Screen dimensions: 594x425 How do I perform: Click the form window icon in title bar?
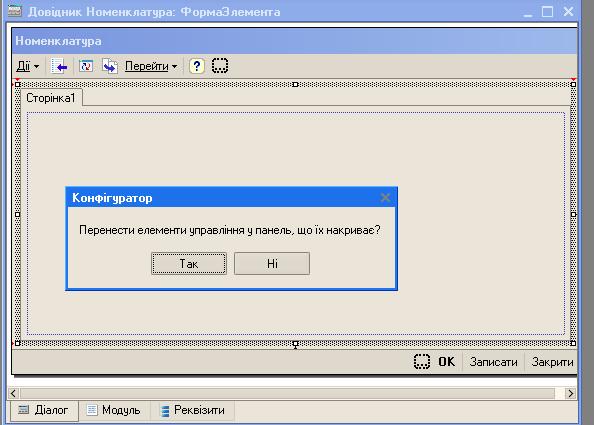click(x=15, y=11)
